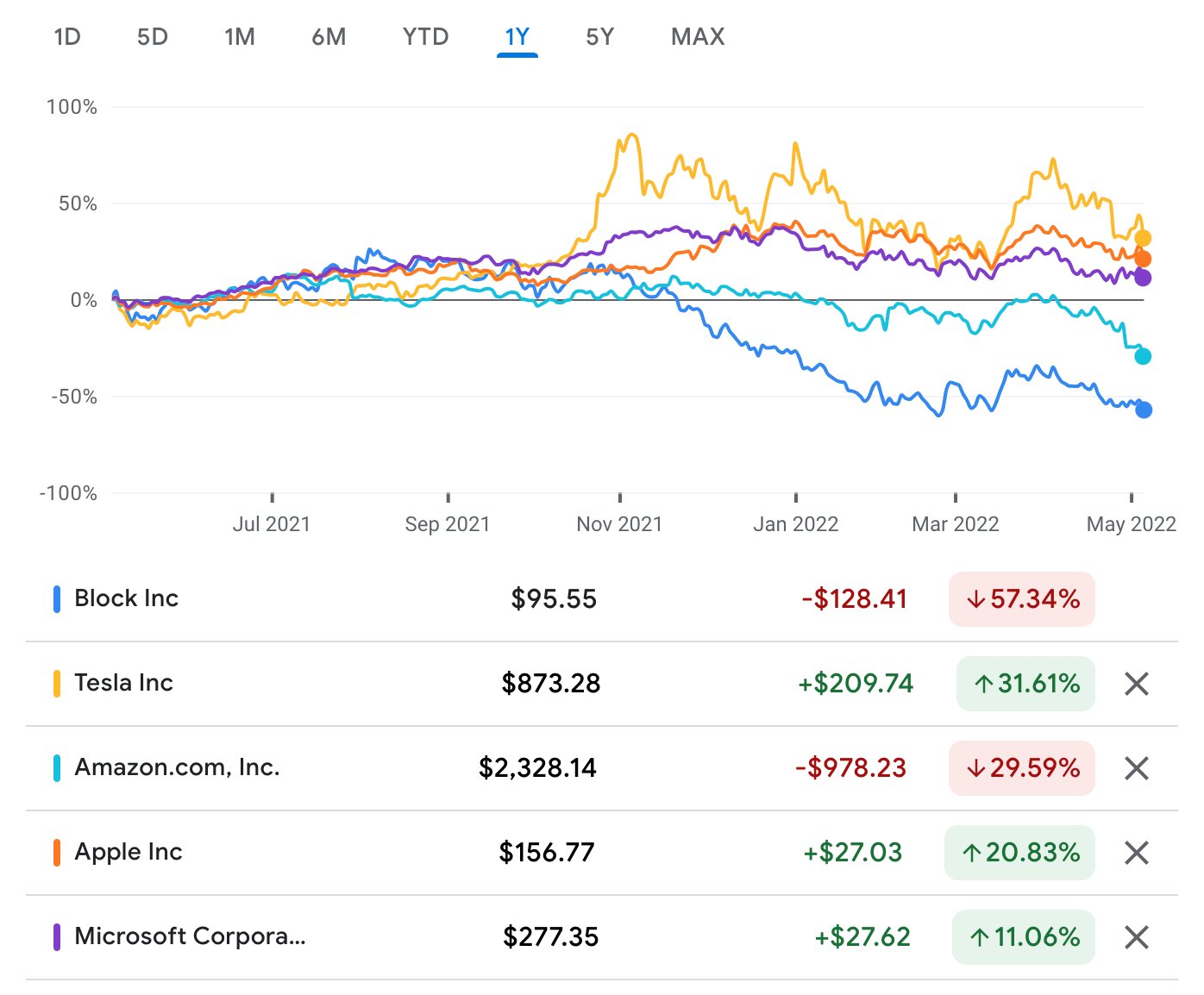
Task: Click the May 2022 axis label
Action: click(x=1132, y=524)
